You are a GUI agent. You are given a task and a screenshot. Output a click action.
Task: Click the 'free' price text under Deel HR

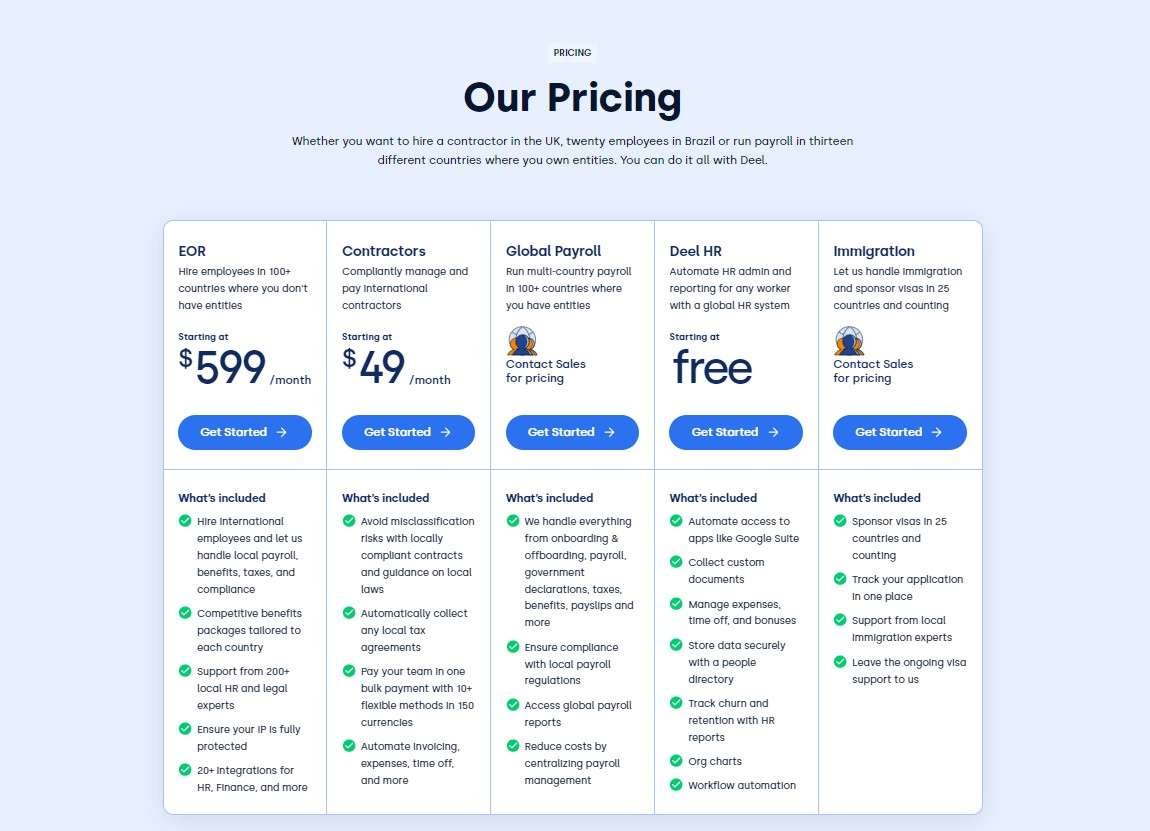point(711,369)
